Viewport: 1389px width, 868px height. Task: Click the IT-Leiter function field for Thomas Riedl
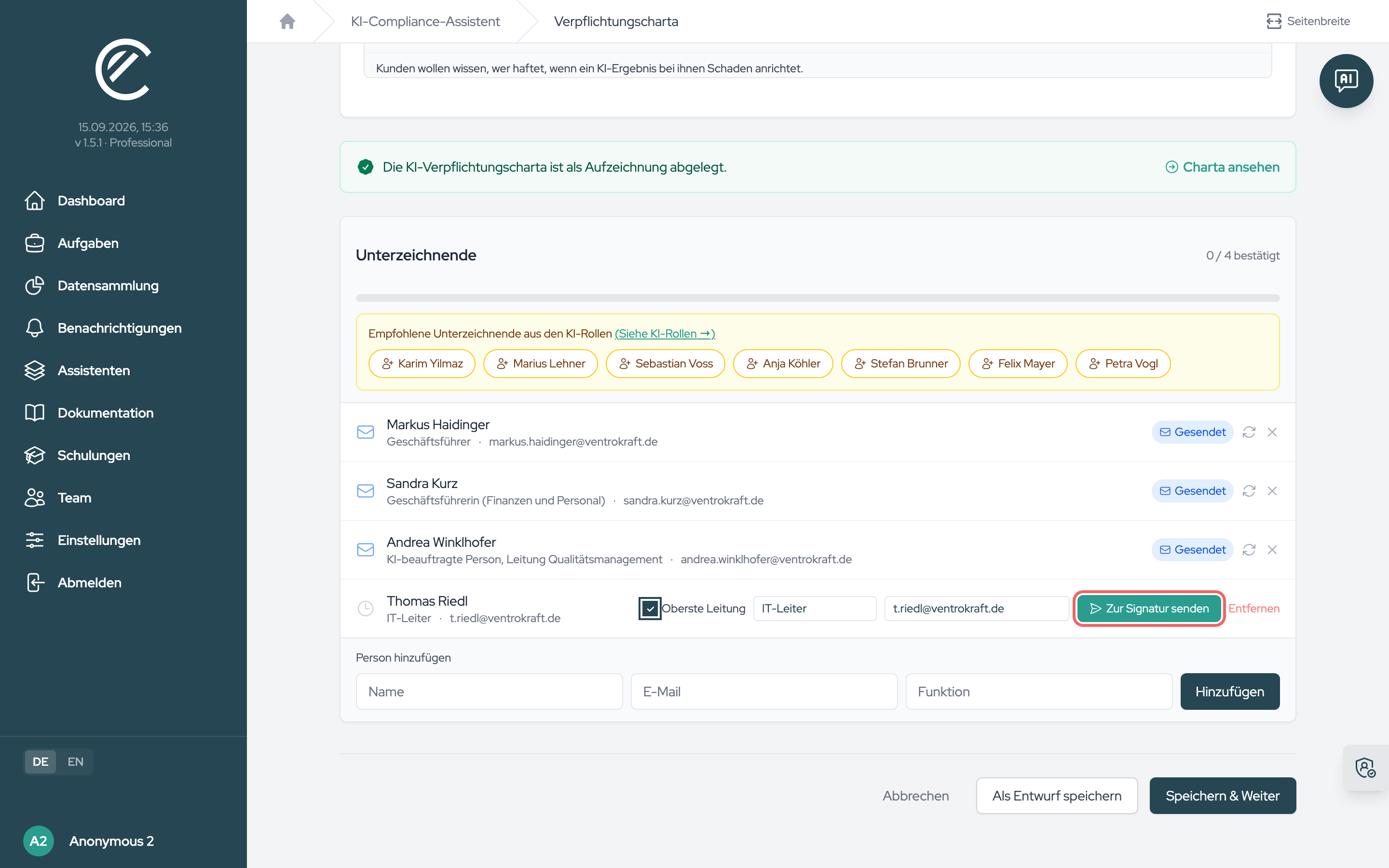click(815, 609)
